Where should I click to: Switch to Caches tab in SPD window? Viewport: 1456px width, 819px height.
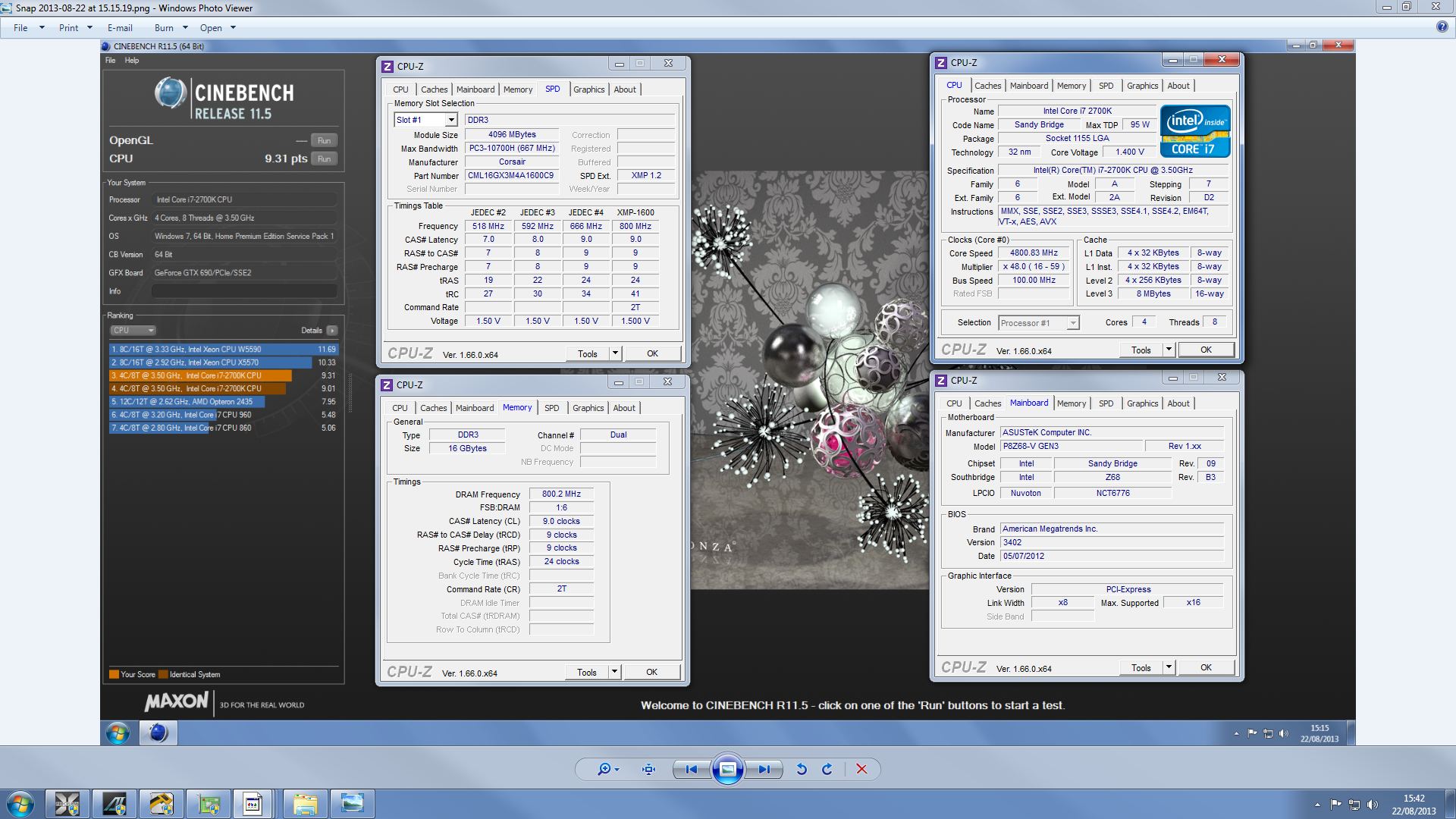tap(434, 89)
